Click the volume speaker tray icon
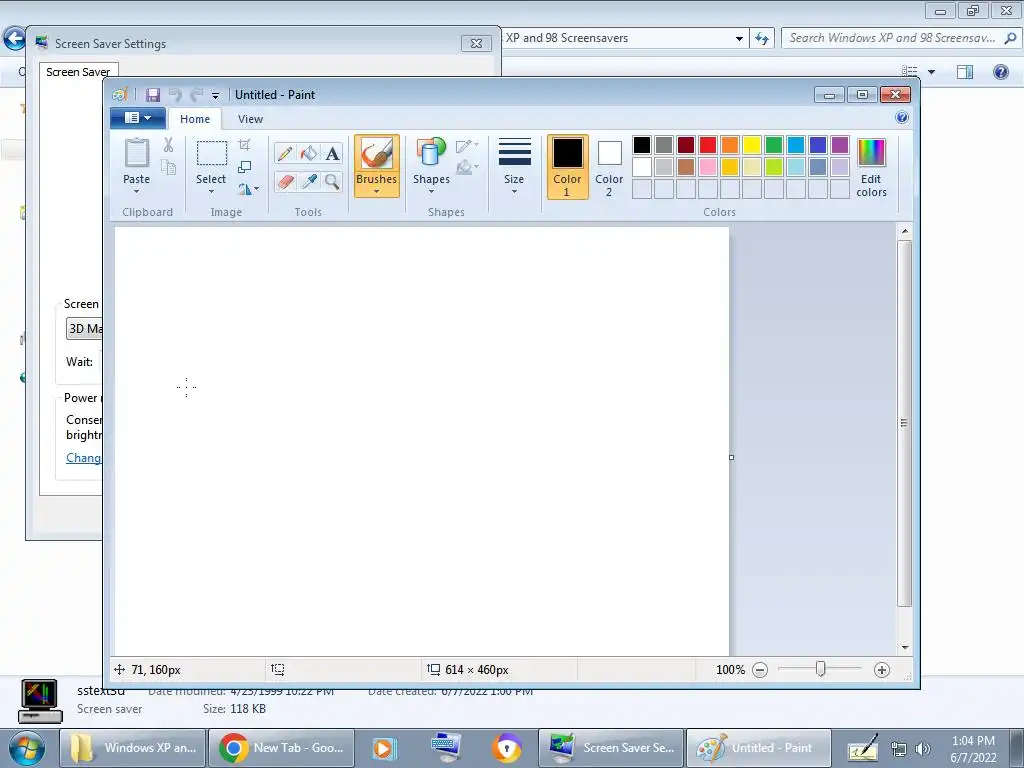 (922, 749)
